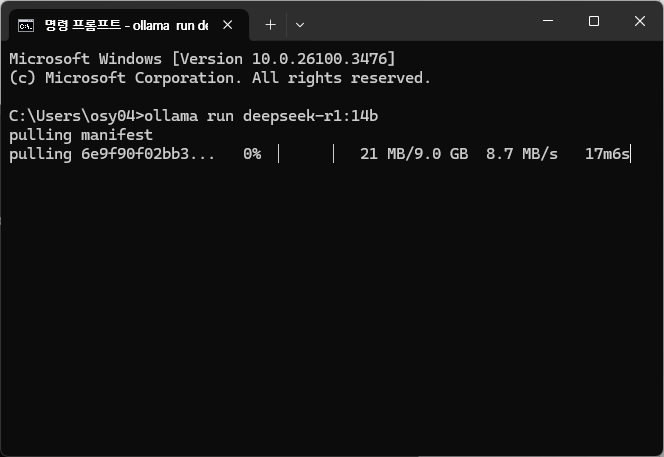664x457 pixels.
Task: Click the 17m6s remaining time
Action: (x=608, y=154)
